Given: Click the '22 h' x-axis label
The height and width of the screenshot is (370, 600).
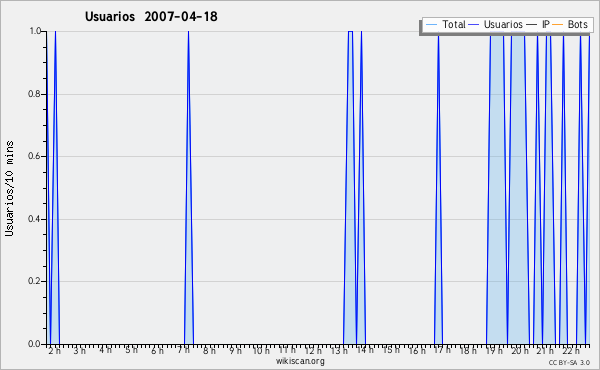Looking at the screenshot, I should click(x=571, y=351).
